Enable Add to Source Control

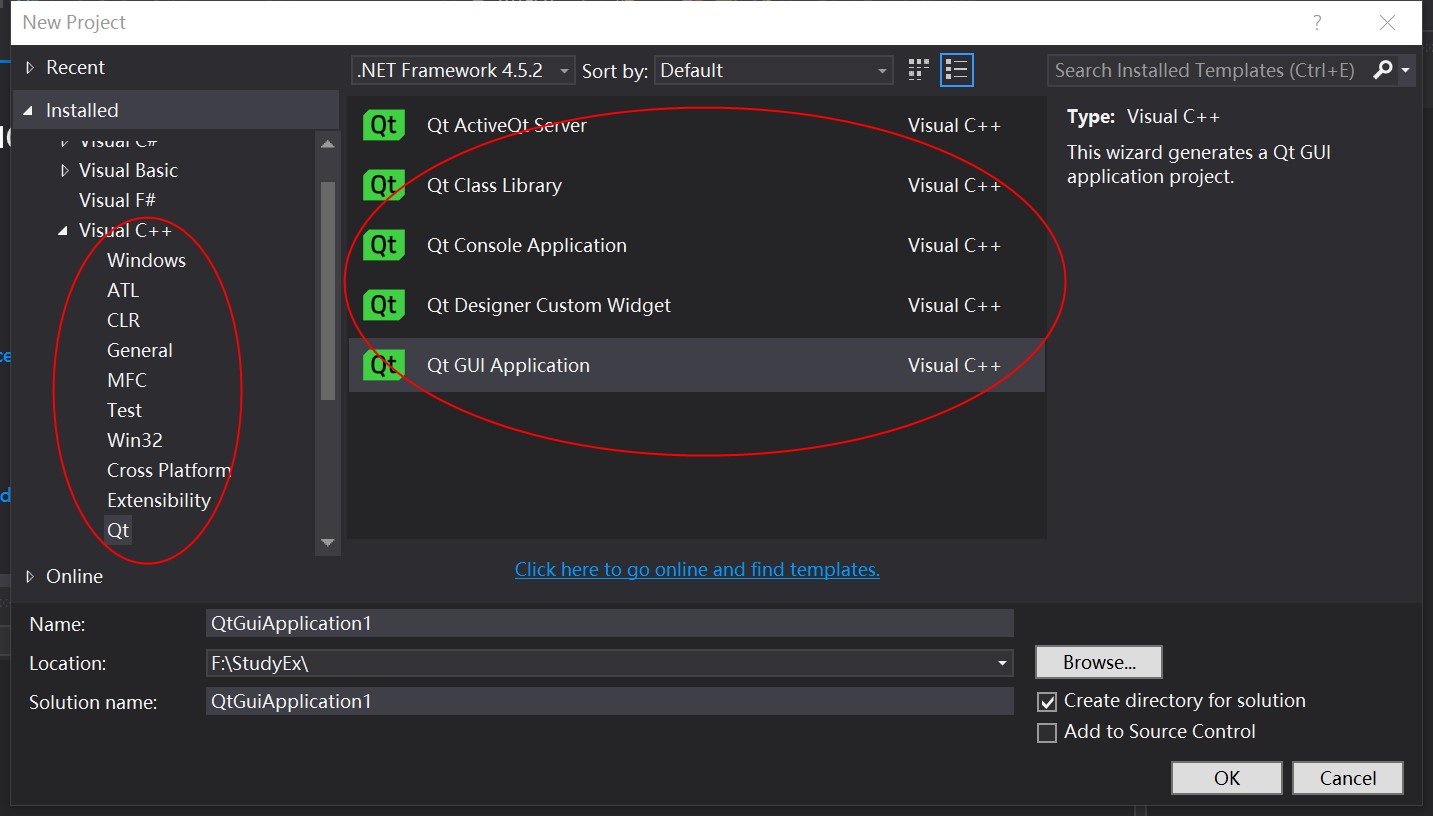1047,732
